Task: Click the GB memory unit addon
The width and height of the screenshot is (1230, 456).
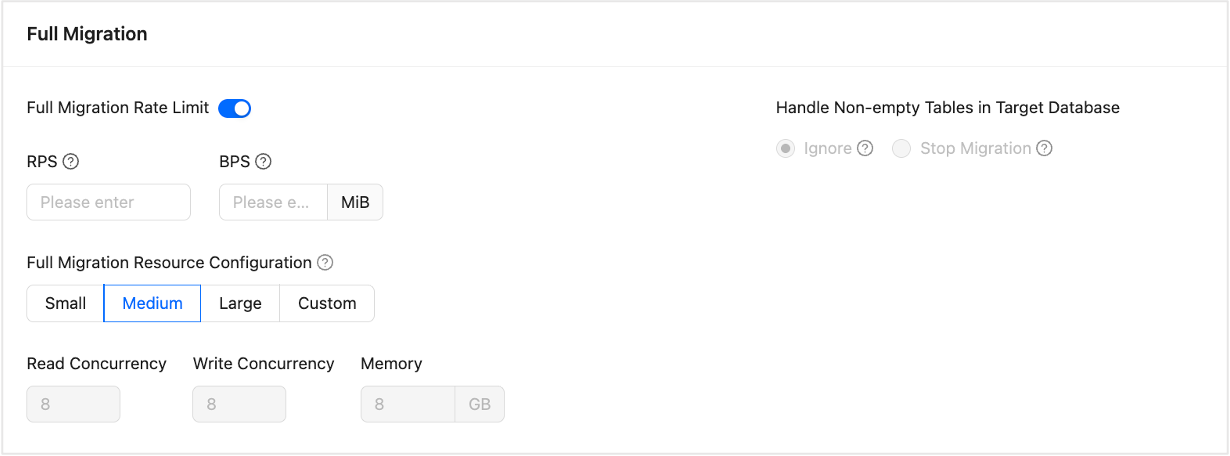Action: click(480, 405)
